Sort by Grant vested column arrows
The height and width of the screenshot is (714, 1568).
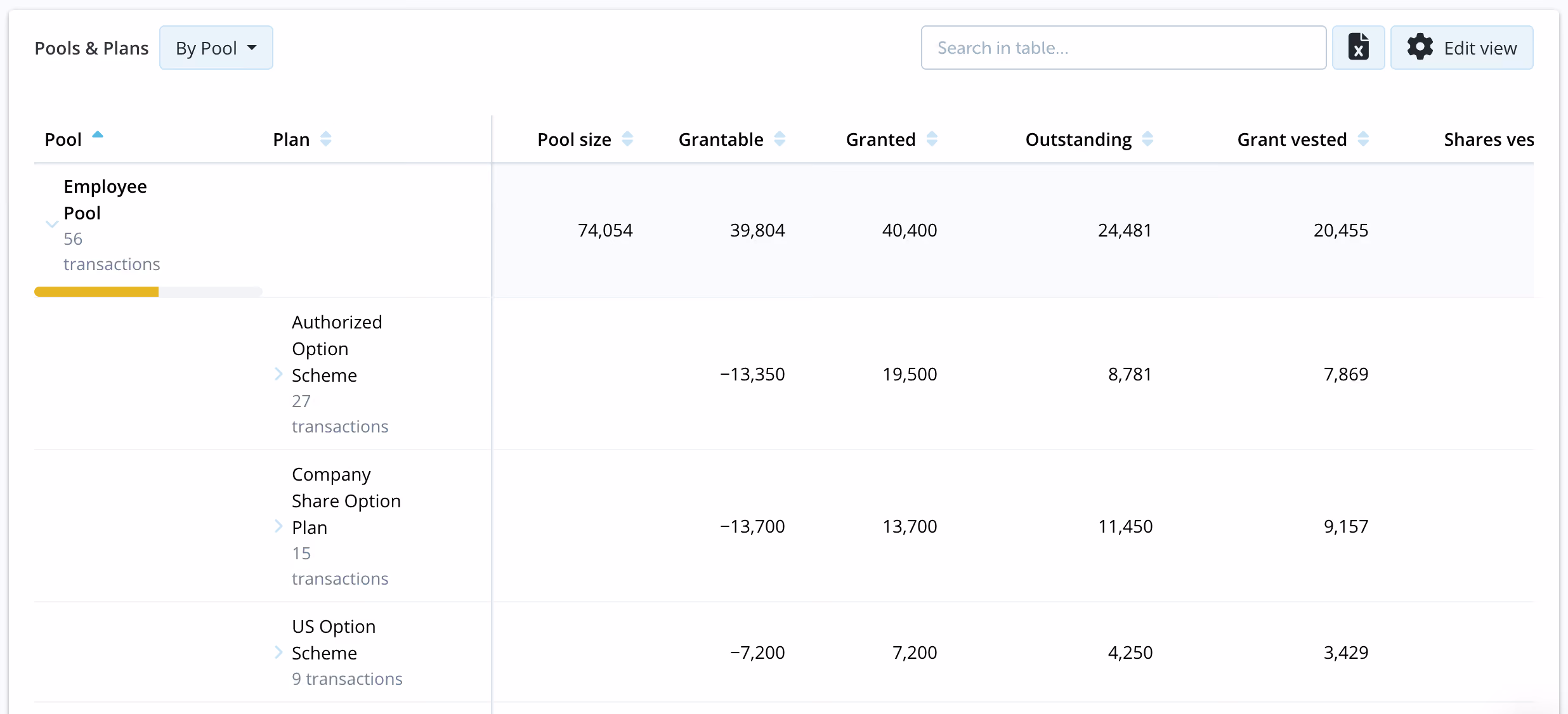click(1363, 139)
